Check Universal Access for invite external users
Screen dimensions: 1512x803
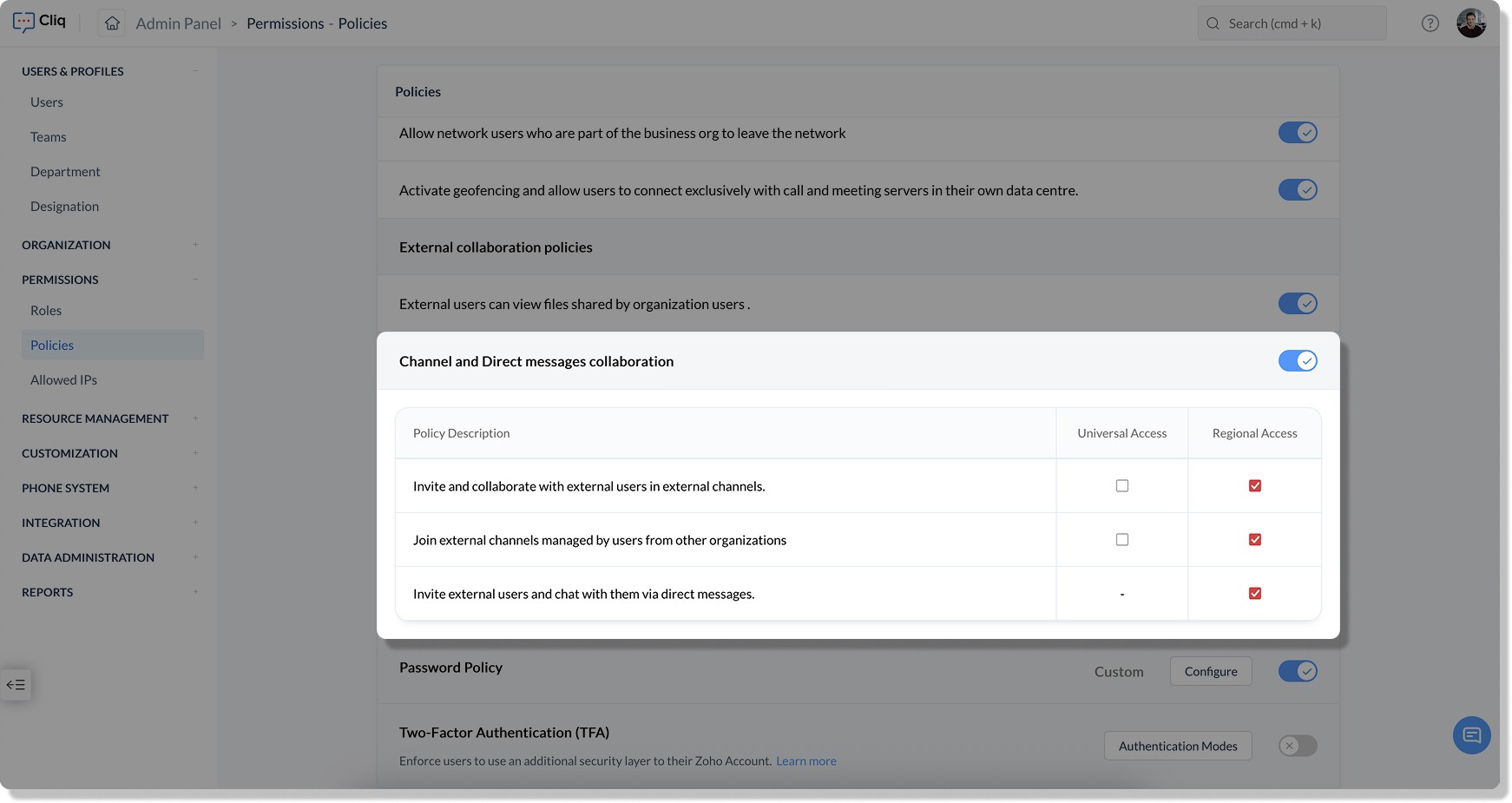click(x=1122, y=486)
